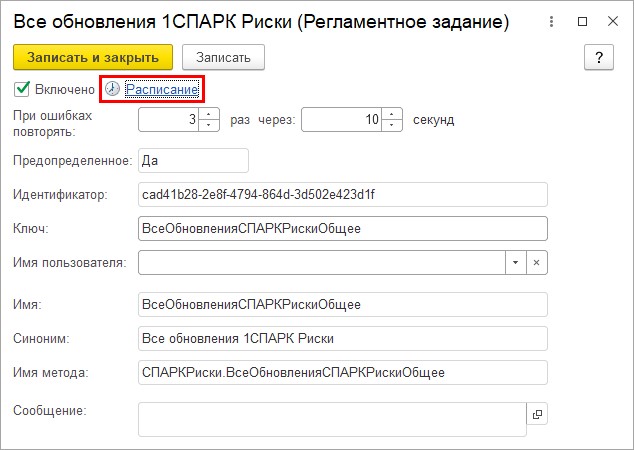Open the Расписание link
Image resolution: width=634 pixels, height=450 pixels.
(x=162, y=89)
